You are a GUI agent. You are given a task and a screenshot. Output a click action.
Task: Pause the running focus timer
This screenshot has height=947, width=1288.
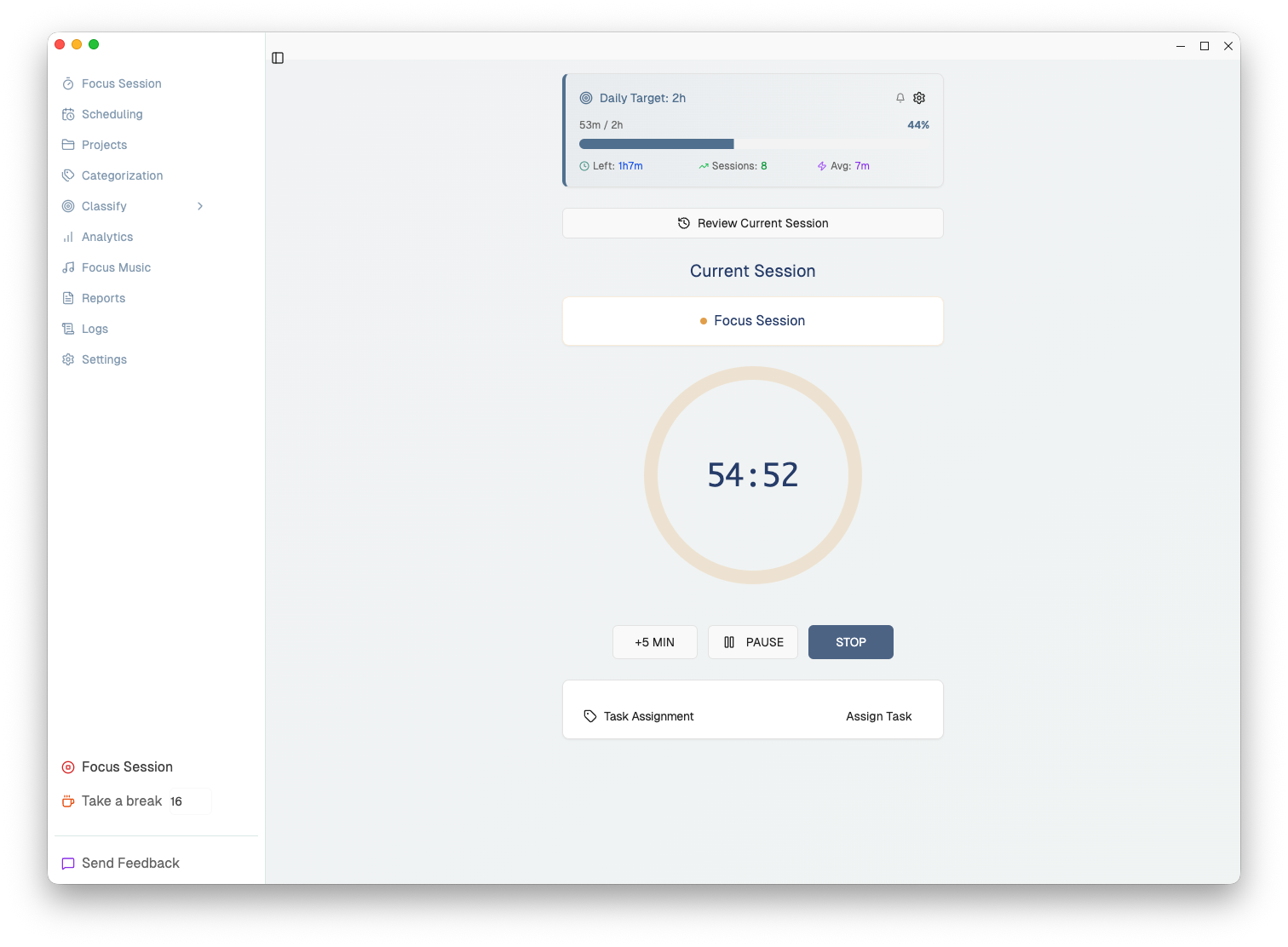click(x=753, y=642)
